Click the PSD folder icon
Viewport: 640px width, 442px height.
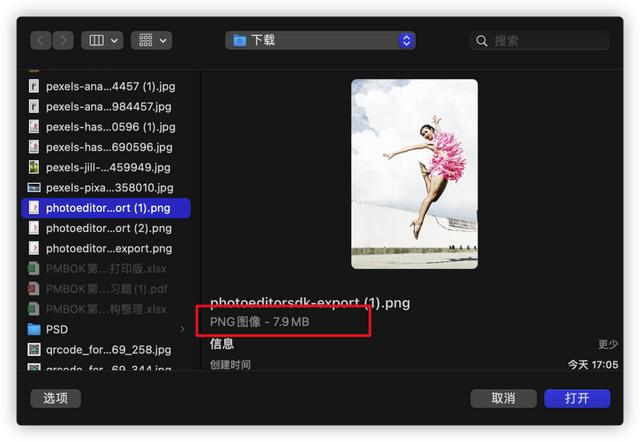34,329
